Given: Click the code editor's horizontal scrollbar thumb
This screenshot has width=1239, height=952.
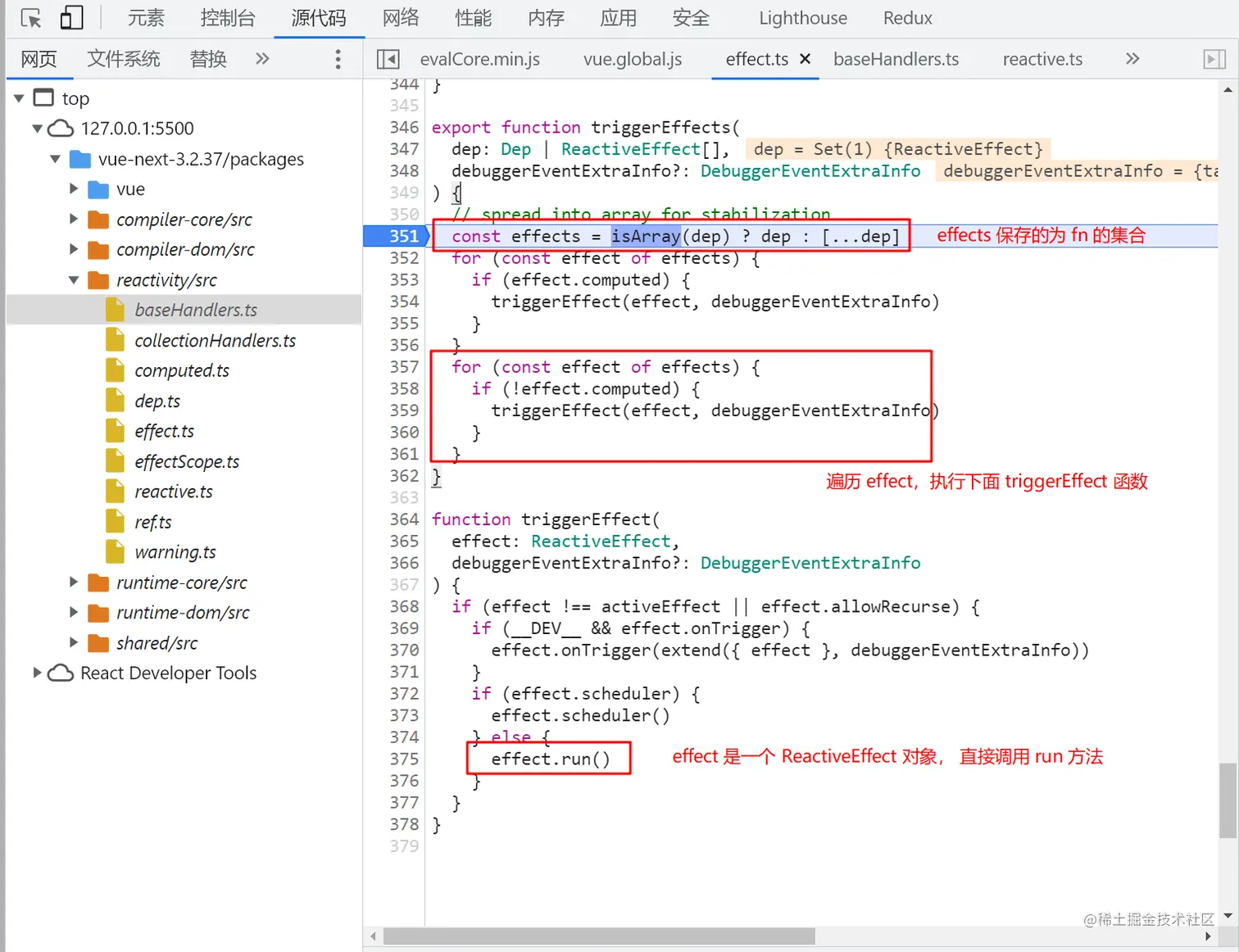Looking at the screenshot, I should pyautogui.click(x=599, y=936).
